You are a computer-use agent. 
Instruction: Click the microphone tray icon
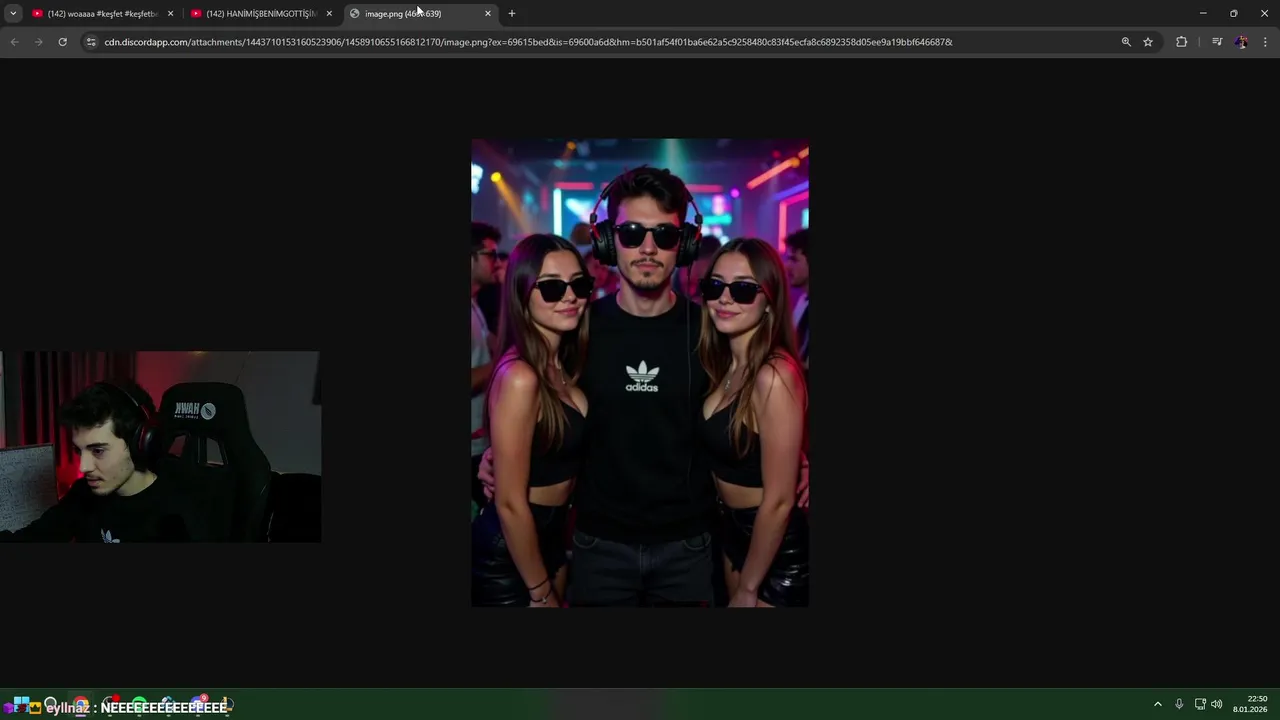pos(1179,704)
